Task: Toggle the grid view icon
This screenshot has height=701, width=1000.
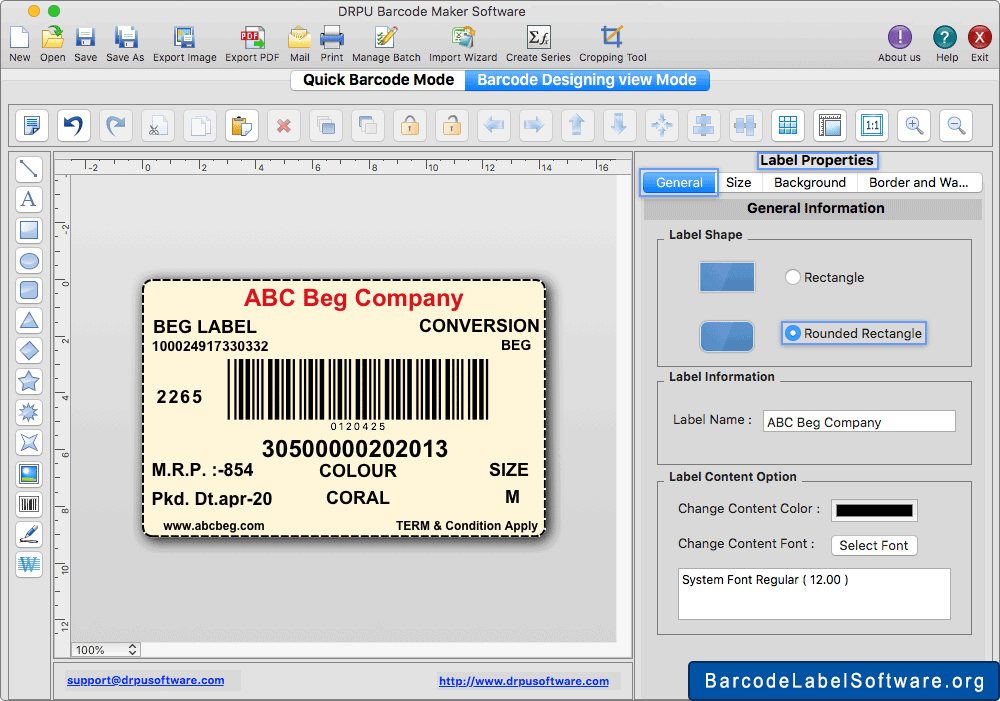Action: tap(788, 125)
